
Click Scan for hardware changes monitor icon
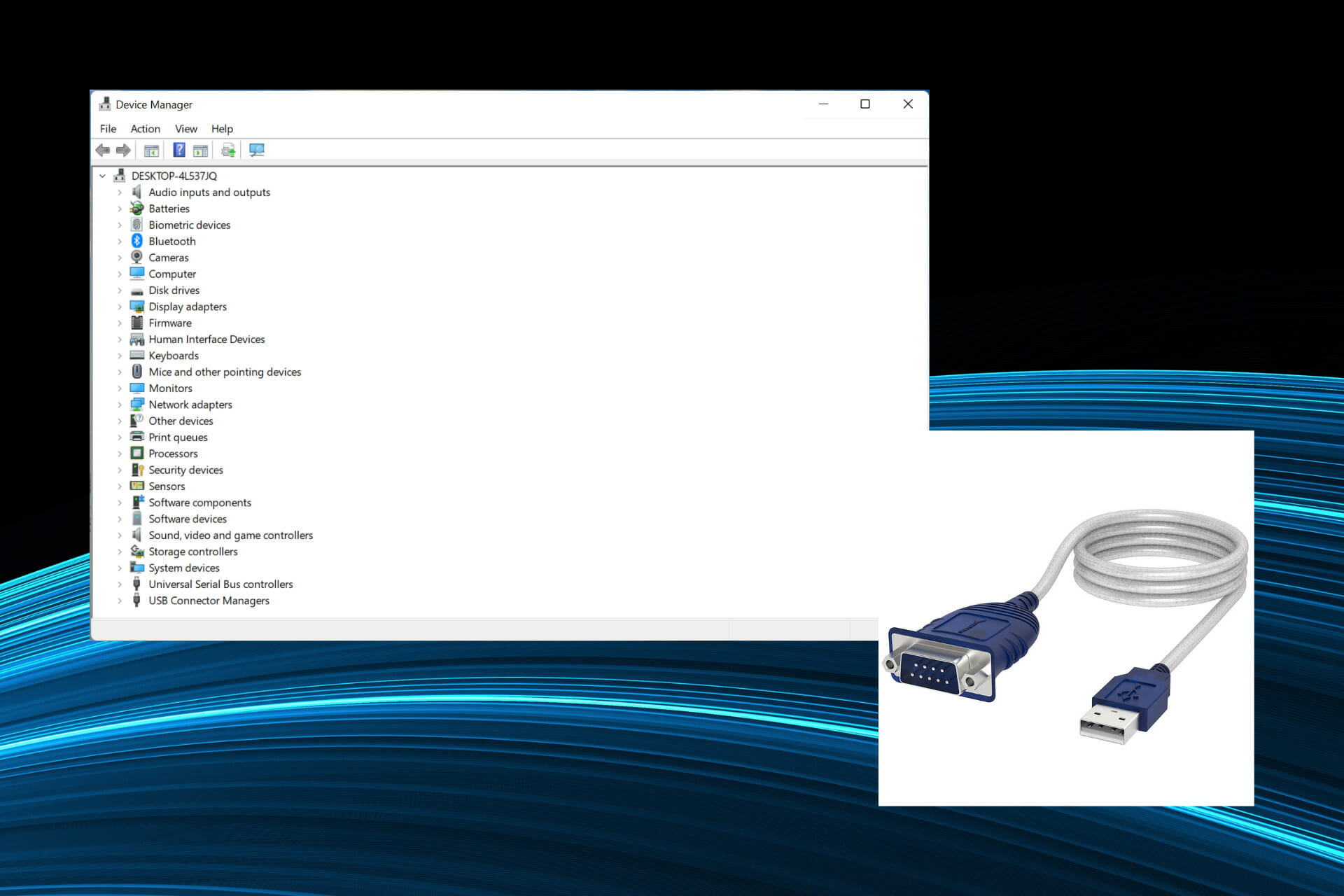257,150
